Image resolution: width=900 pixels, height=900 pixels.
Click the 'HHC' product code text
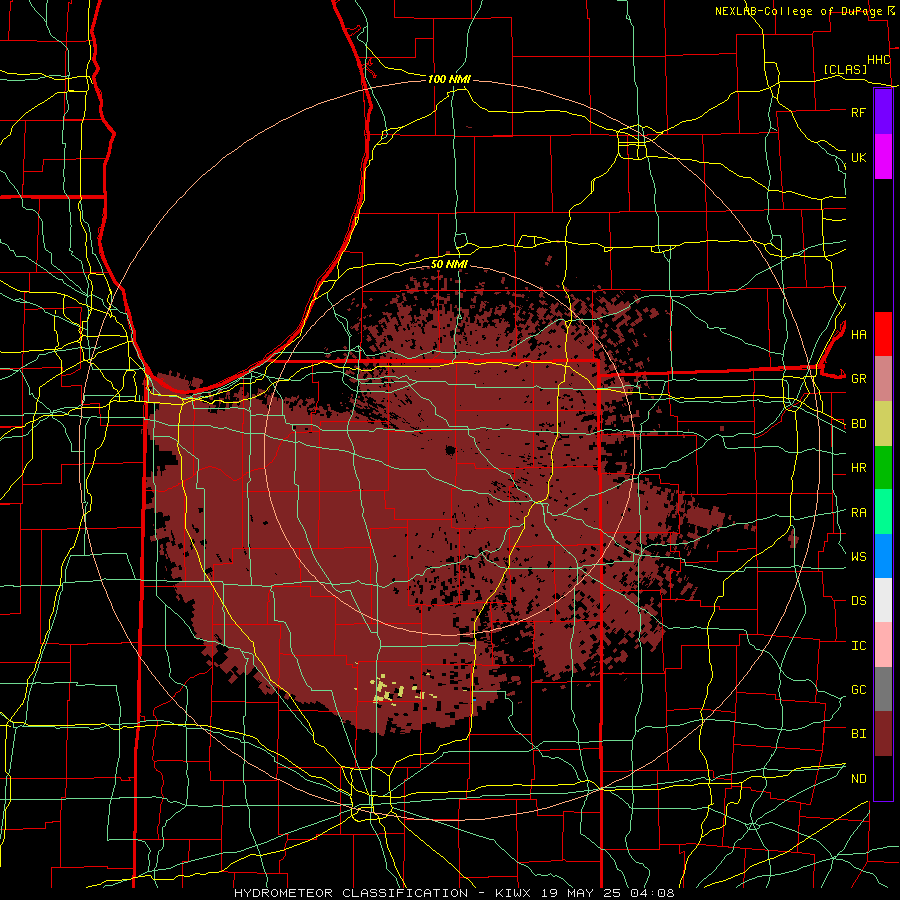click(878, 60)
